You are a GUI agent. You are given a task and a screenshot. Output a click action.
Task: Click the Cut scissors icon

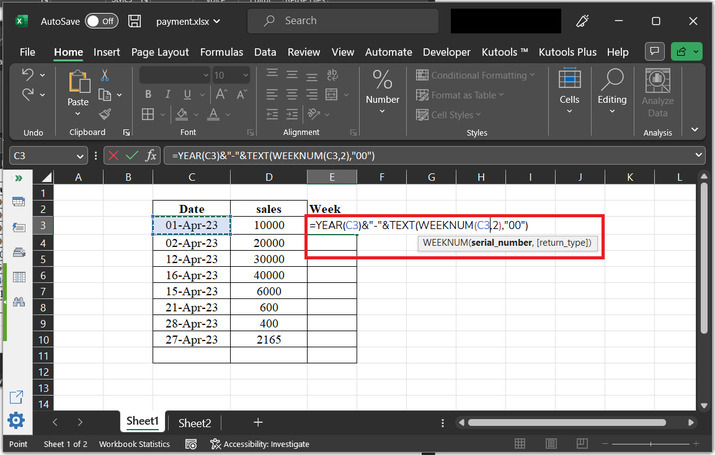(x=107, y=76)
